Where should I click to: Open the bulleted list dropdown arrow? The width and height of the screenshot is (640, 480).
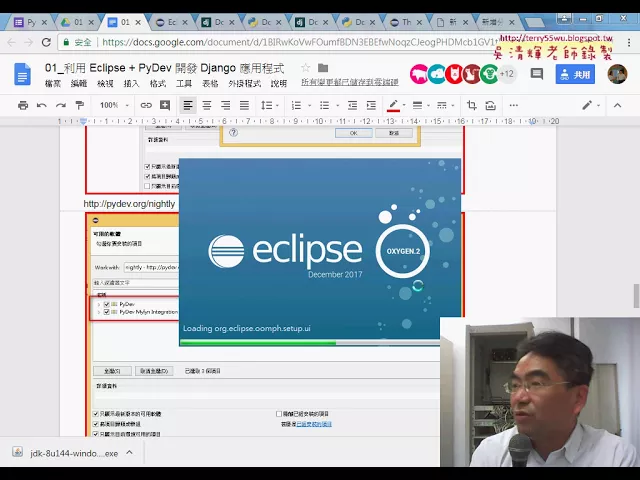pos(338,105)
